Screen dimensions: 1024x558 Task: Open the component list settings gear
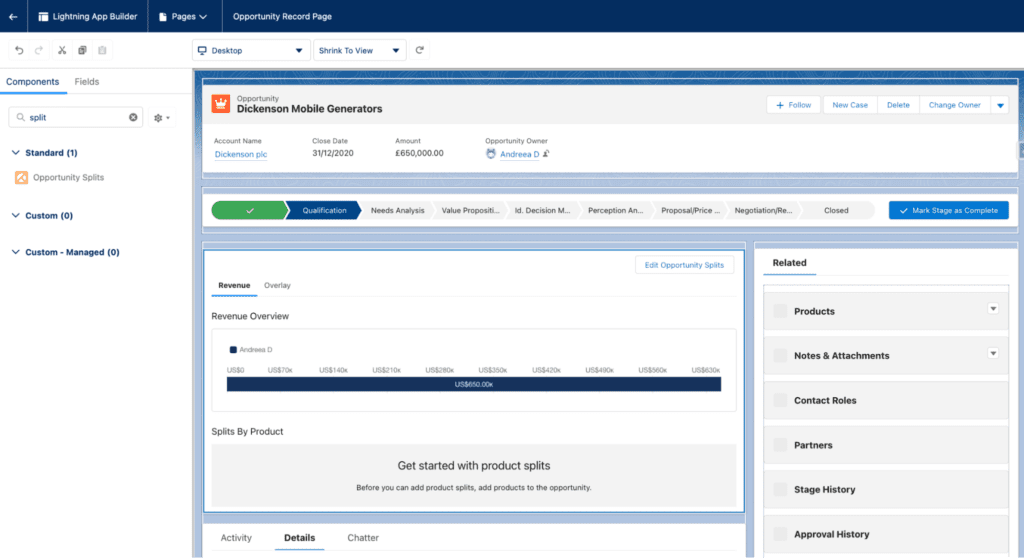pyautogui.click(x=161, y=118)
